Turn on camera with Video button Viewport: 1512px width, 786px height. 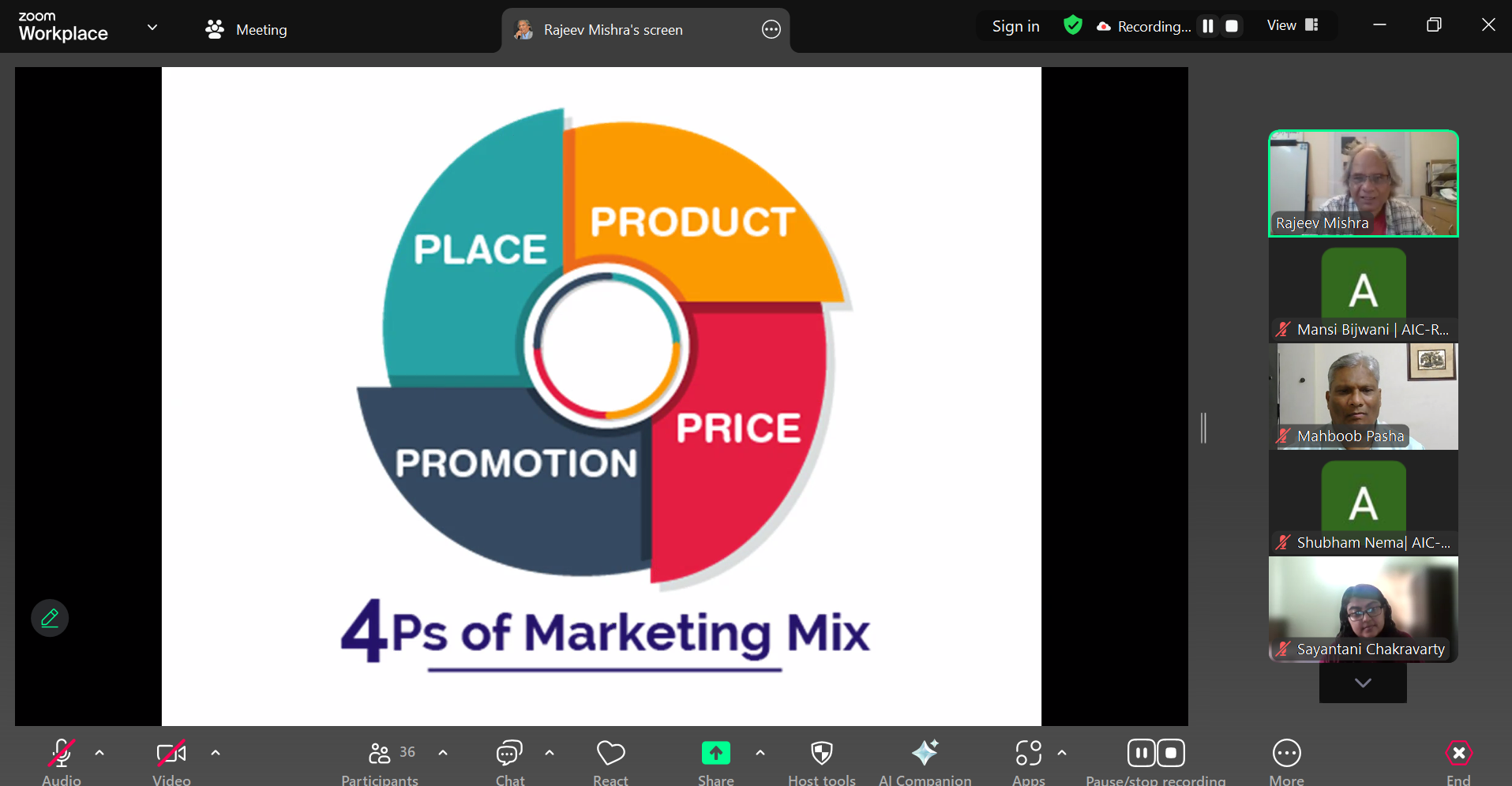(x=171, y=754)
